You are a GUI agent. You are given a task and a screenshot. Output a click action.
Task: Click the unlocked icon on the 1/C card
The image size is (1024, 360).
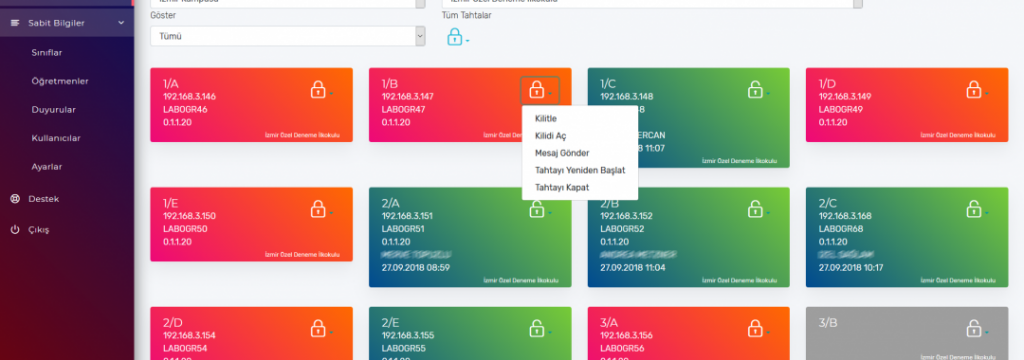(755, 89)
